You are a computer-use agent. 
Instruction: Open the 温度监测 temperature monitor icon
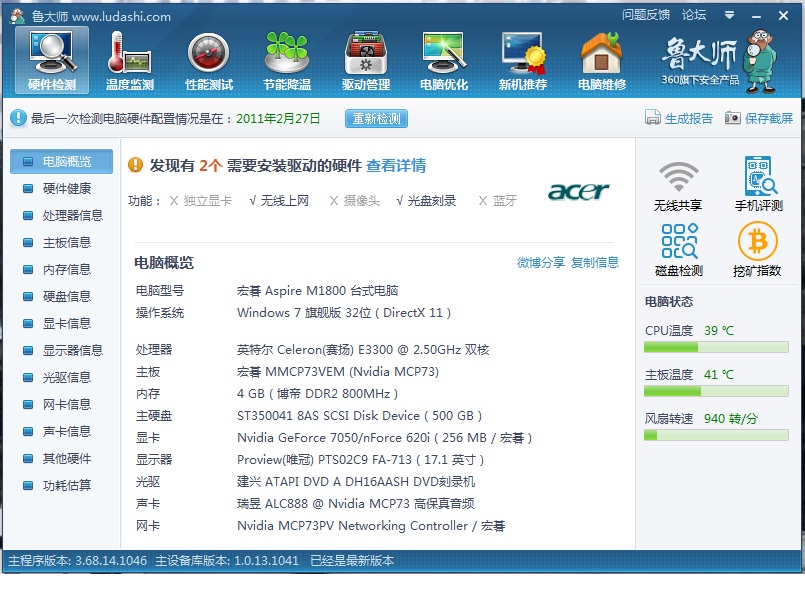click(x=130, y=60)
